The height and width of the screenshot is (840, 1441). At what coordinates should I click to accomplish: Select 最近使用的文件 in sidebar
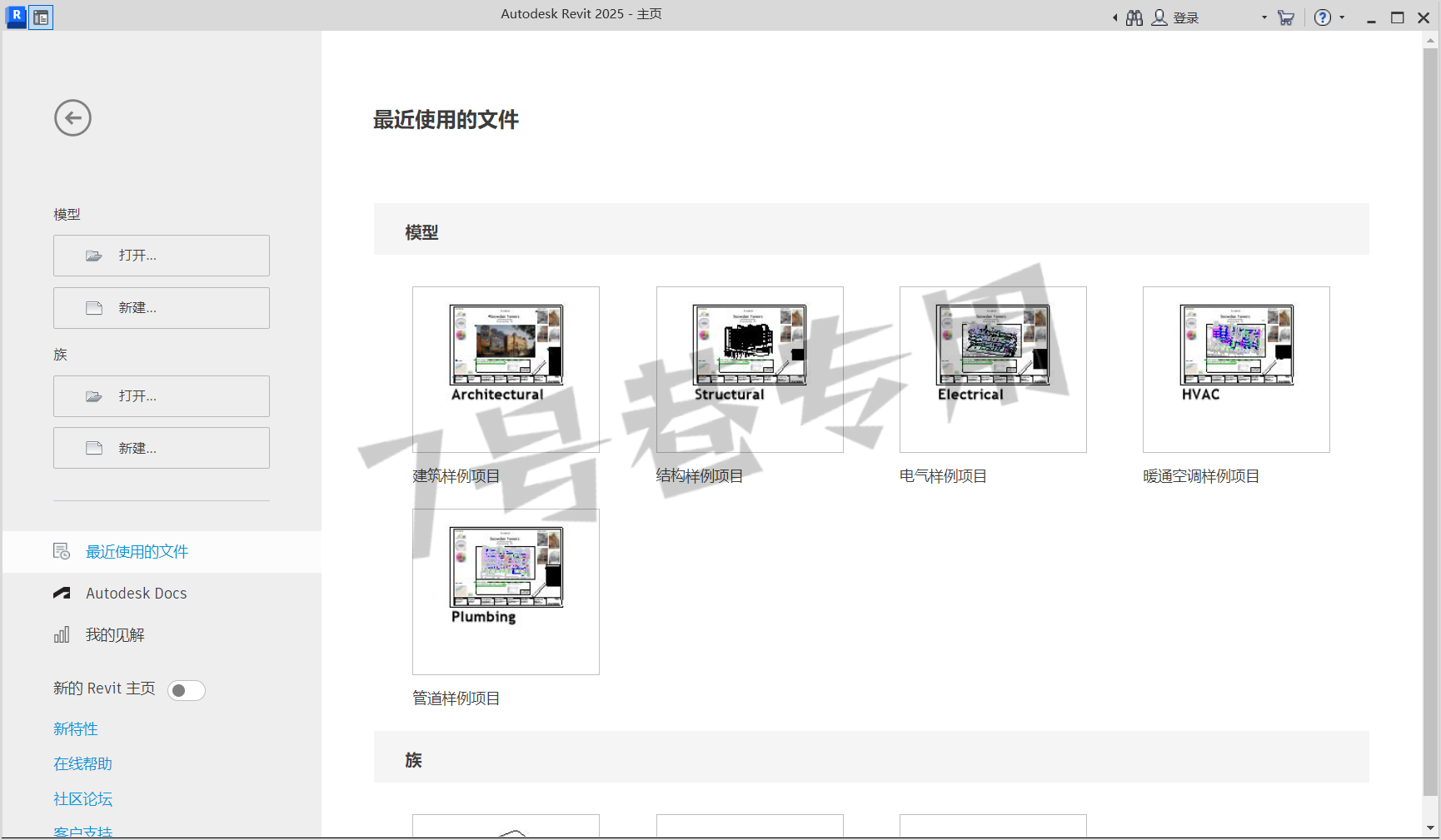(x=162, y=552)
